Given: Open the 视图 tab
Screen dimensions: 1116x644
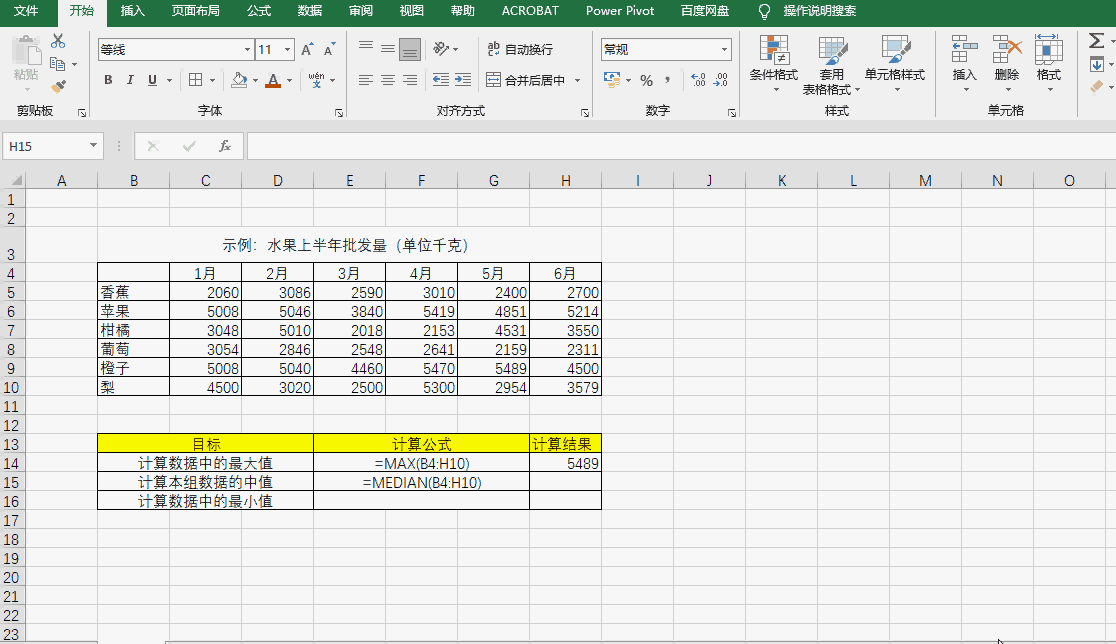Looking at the screenshot, I should point(411,11).
